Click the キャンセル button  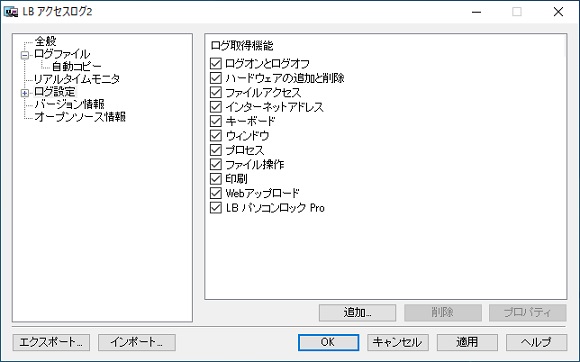tap(398, 342)
